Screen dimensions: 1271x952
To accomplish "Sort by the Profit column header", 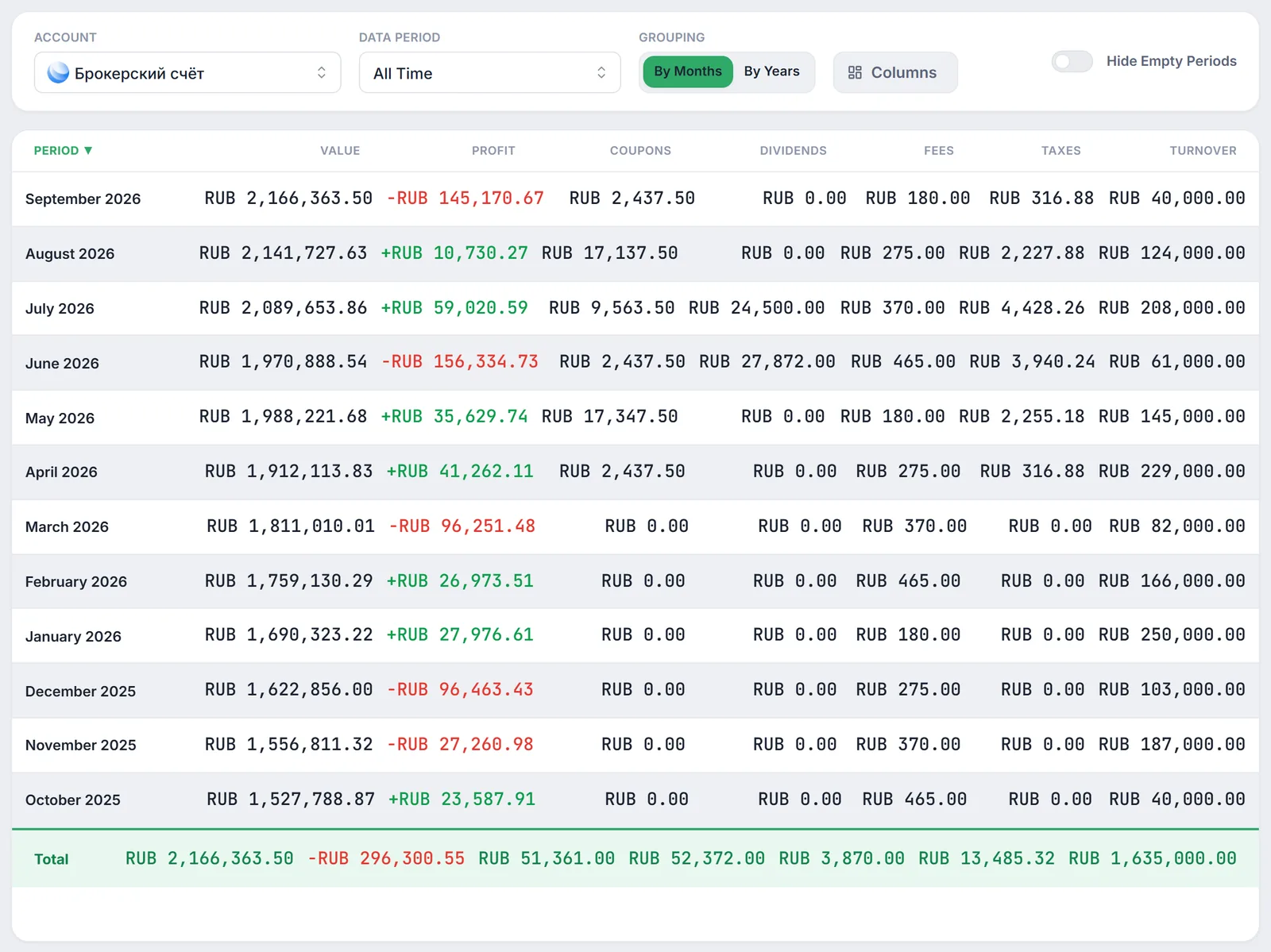I will [493, 150].
